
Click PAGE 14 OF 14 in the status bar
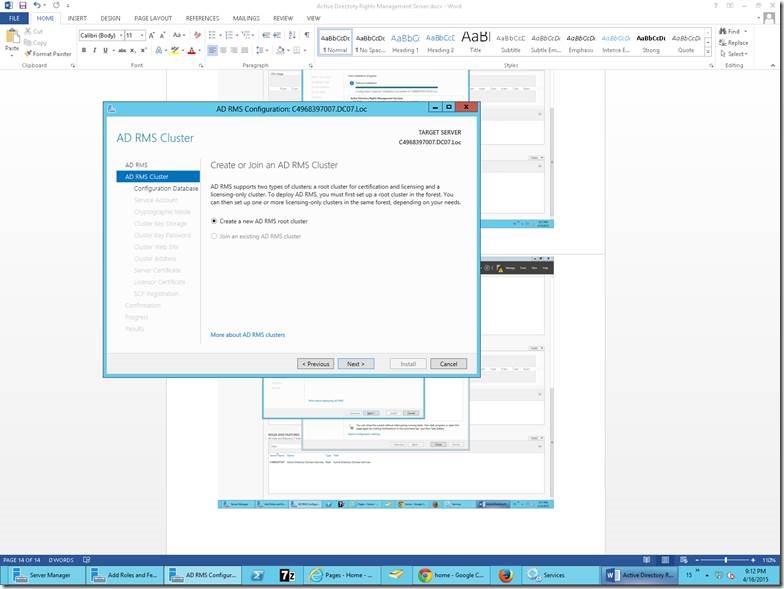(22, 560)
